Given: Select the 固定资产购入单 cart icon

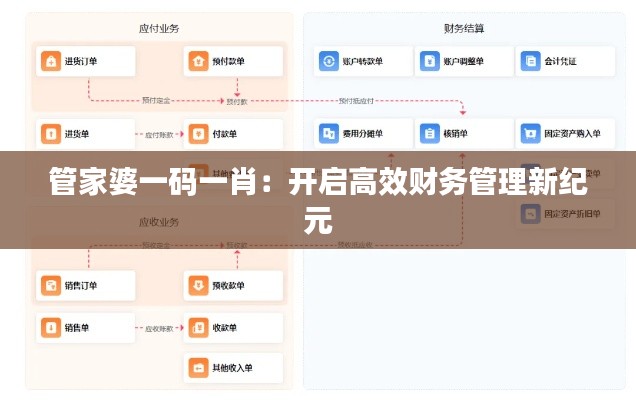Looking at the screenshot, I should click(530, 134).
